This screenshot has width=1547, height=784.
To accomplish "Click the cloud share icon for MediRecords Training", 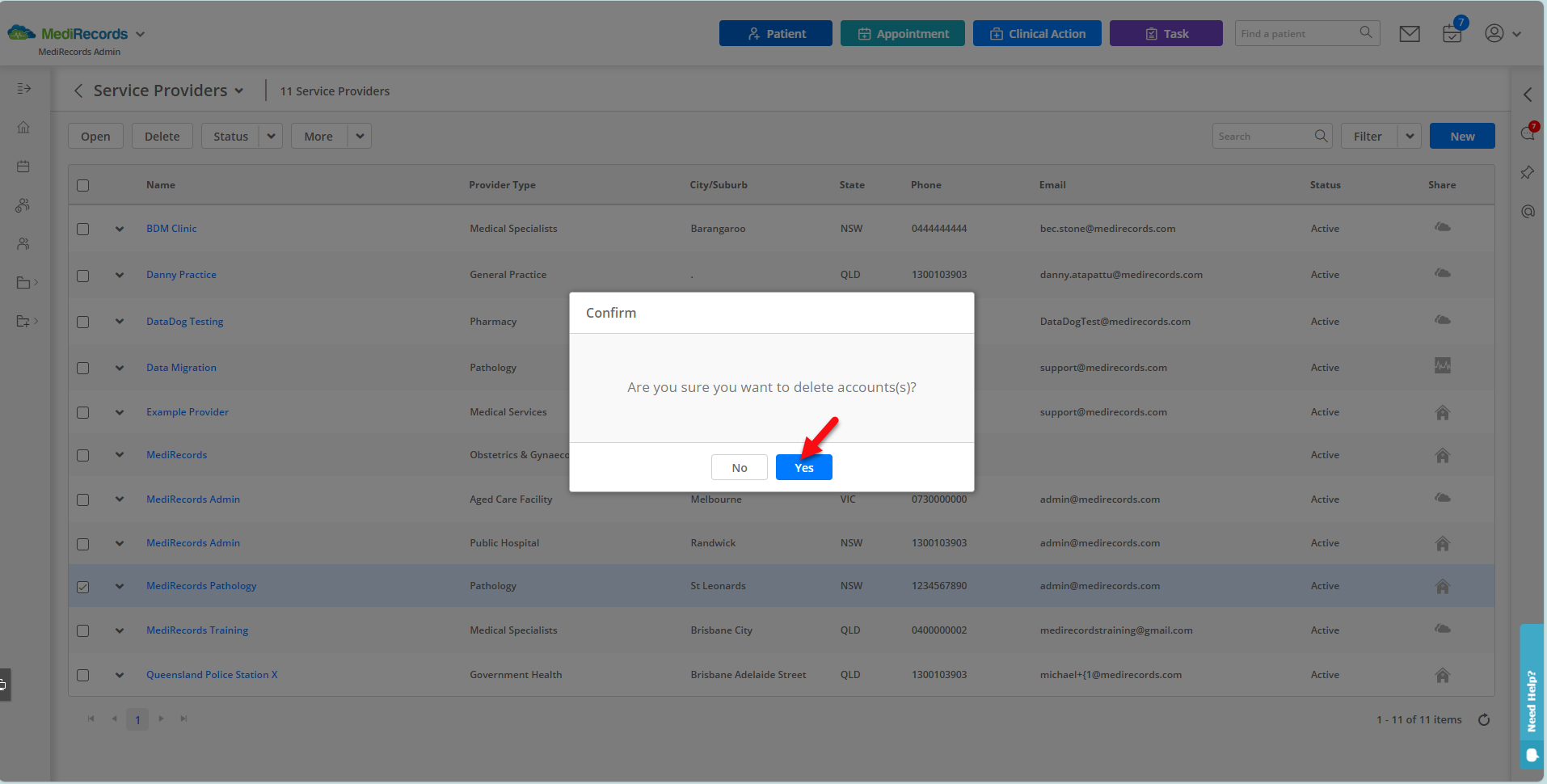I will pos(1442,628).
